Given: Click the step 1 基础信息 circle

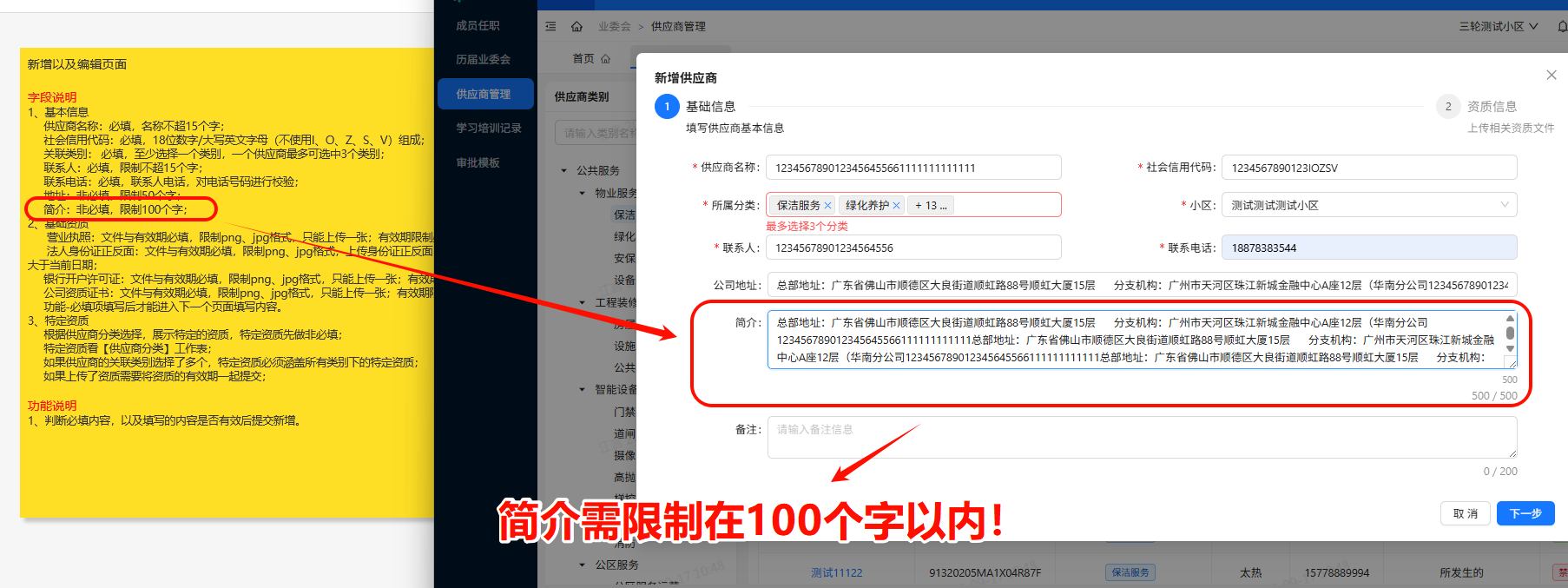Looking at the screenshot, I should [x=667, y=107].
